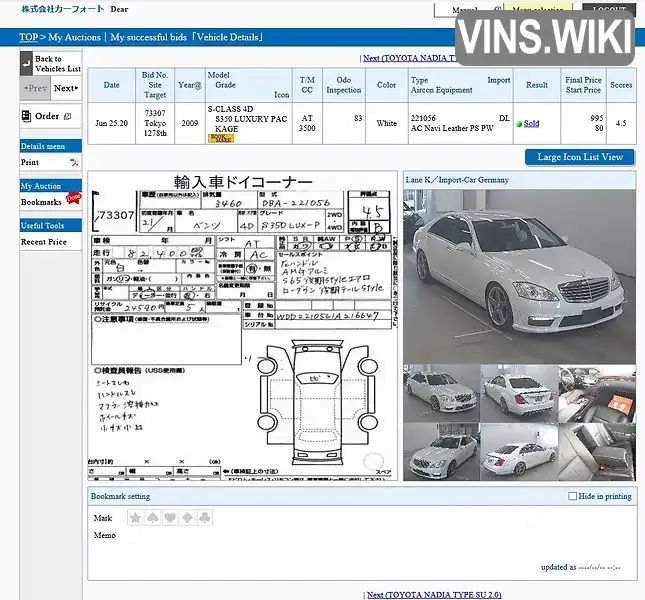Click the Print PDF icon

(74, 162)
